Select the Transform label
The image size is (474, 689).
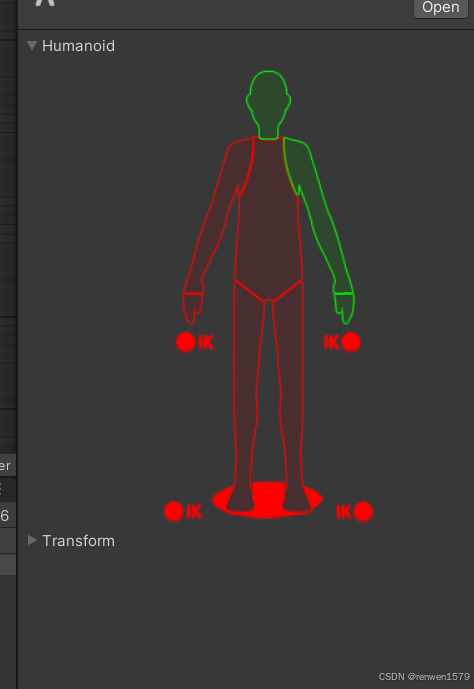coord(78,540)
